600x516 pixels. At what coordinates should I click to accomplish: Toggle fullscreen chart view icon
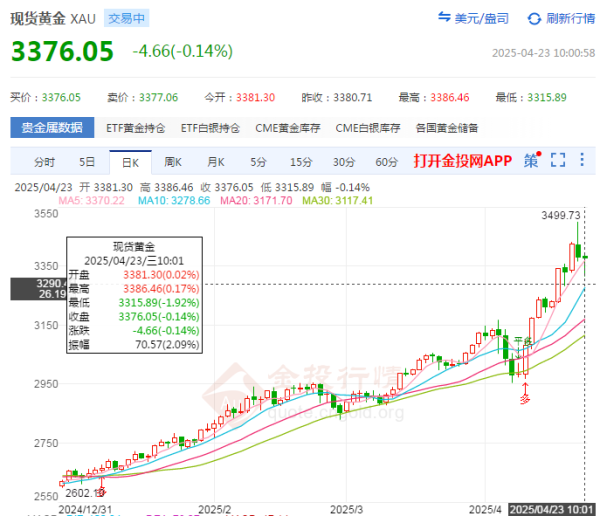pyautogui.click(x=558, y=160)
